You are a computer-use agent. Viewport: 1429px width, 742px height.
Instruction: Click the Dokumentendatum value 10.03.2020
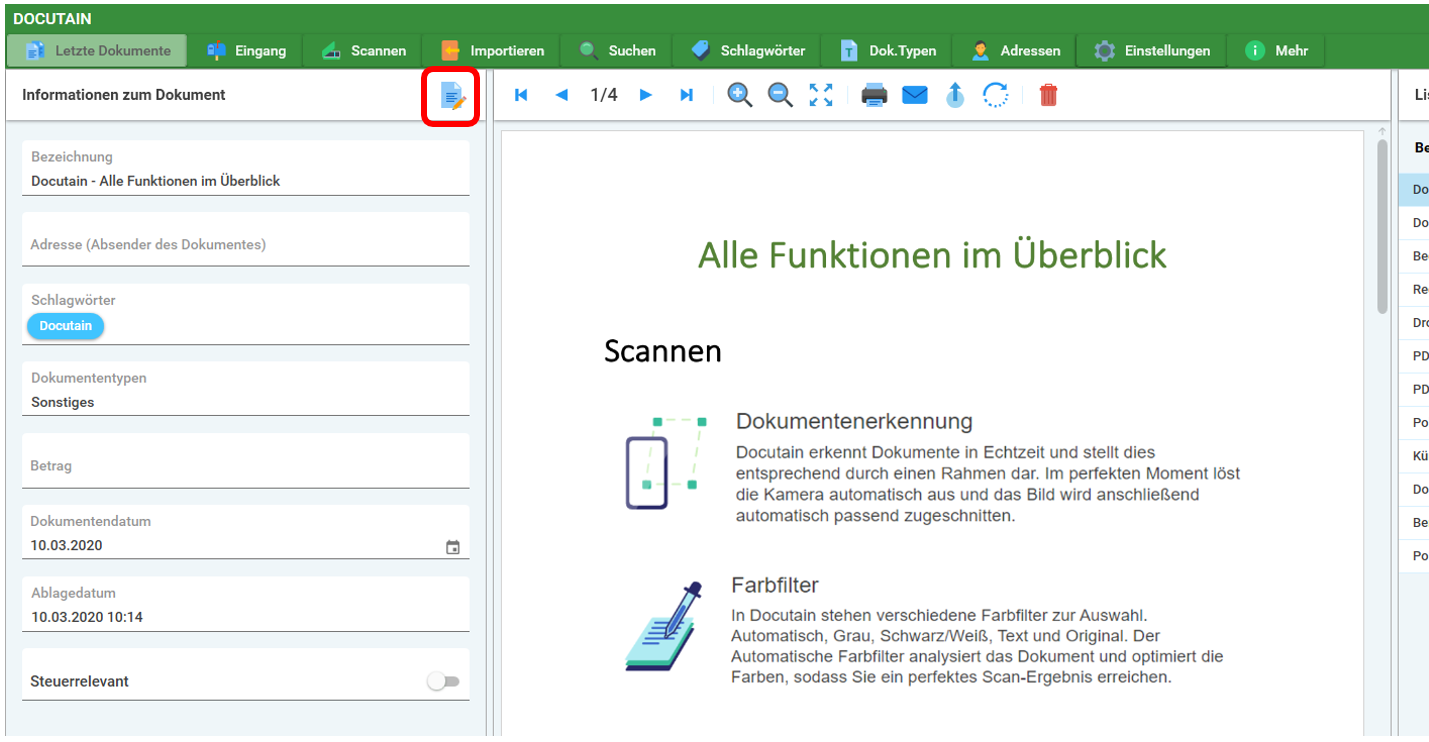tap(67, 546)
